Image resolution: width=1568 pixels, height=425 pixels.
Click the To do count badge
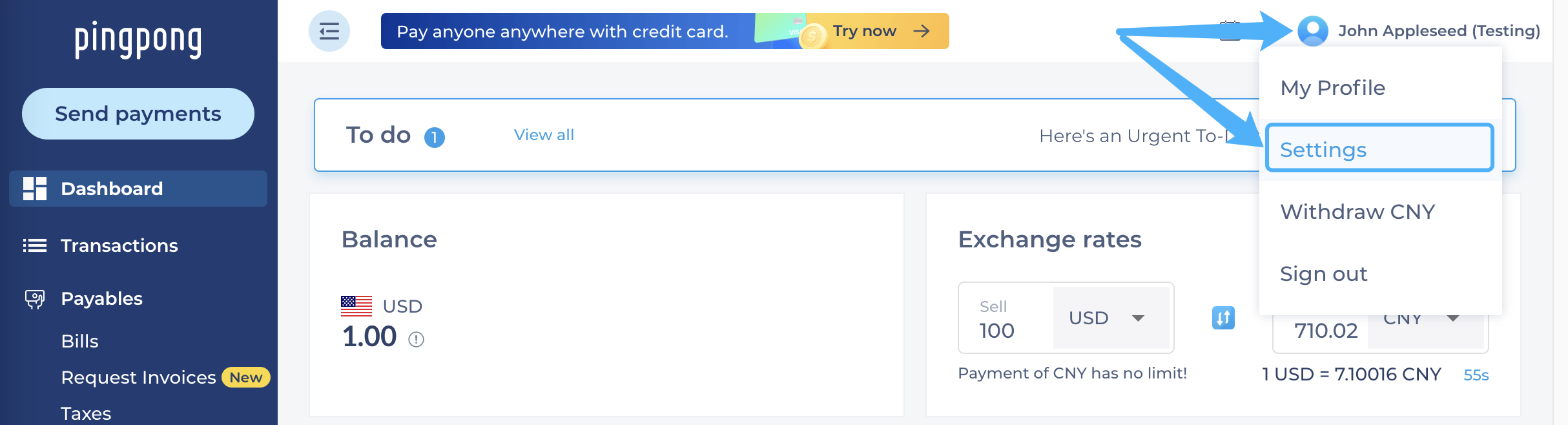click(x=434, y=136)
